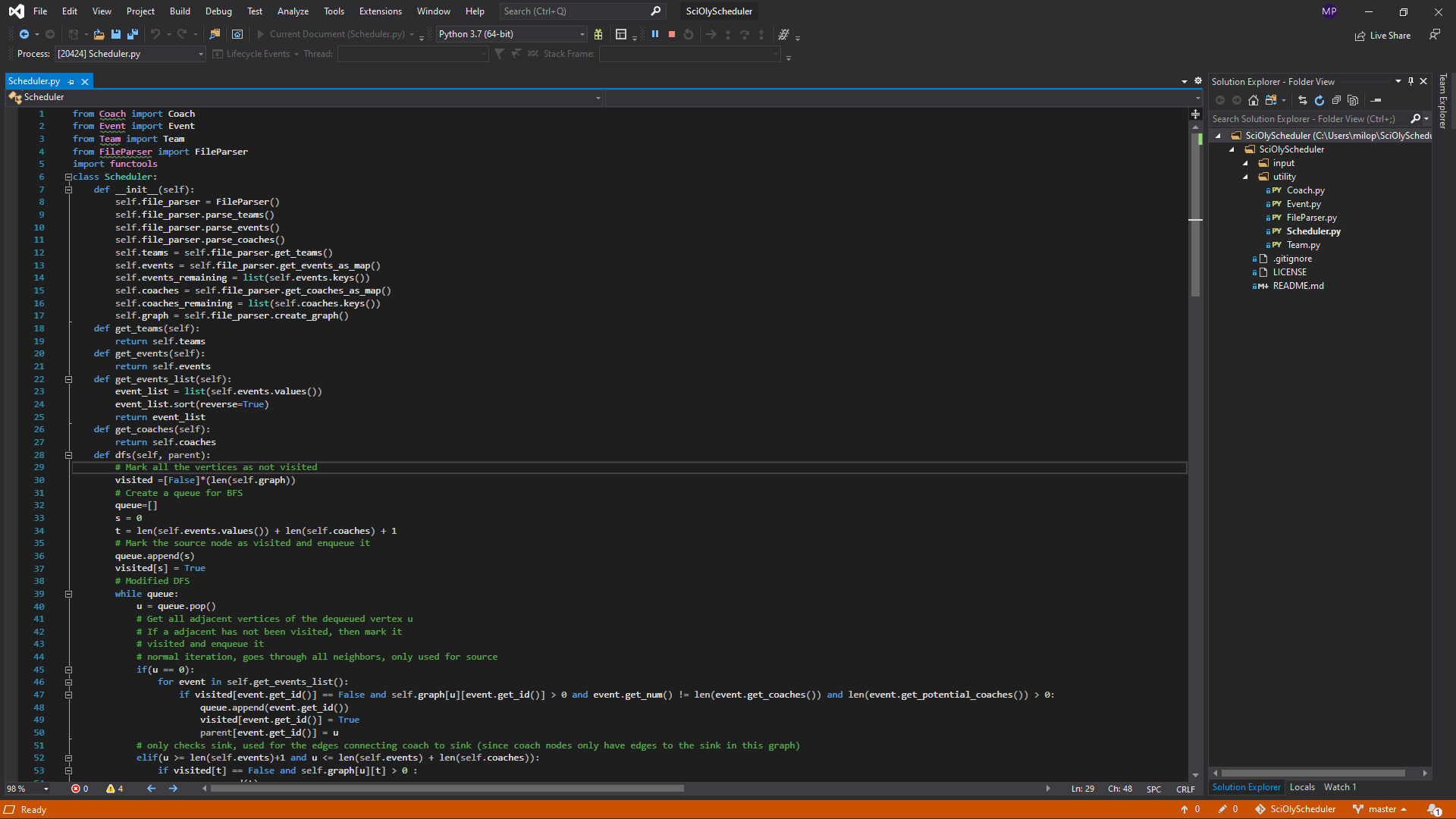Image resolution: width=1456 pixels, height=819 pixels.
Task: Switch to the Locals tab
Action: [1302, 787]
